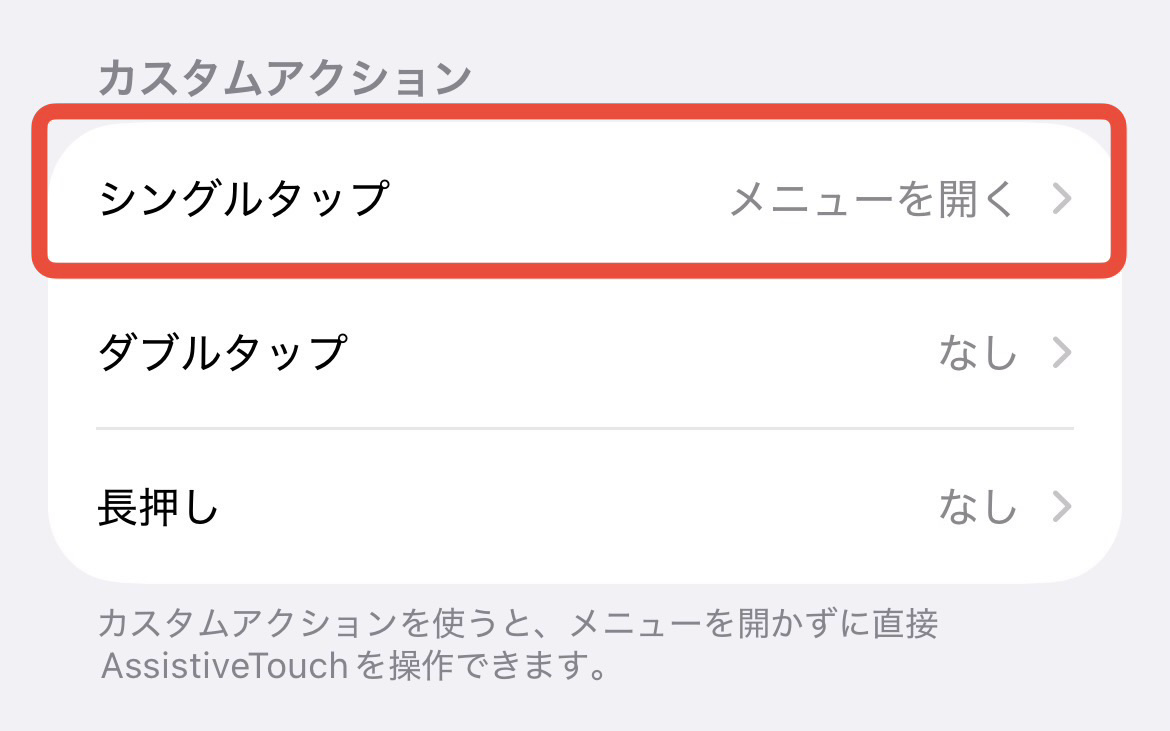Viewport: 1170px width, 731px height.
Task: Click なし value in ダブルタップ row
Action: pos(978,353)
